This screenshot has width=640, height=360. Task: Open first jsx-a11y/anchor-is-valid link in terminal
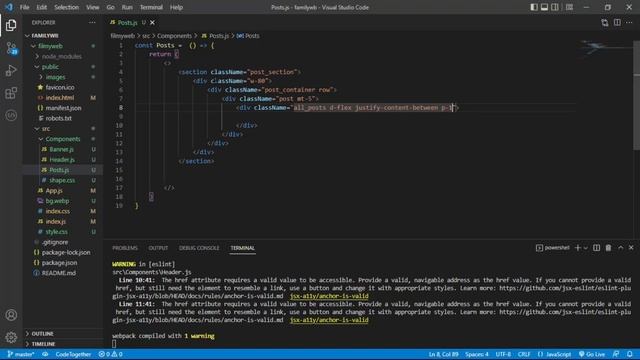(x=329, y=296)
